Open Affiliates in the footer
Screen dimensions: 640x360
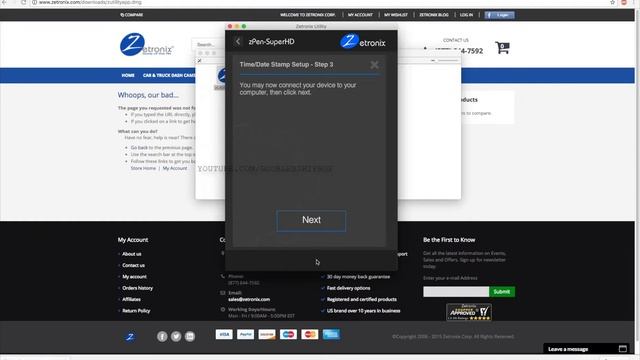pyautogui.click(x=131, y=299)
